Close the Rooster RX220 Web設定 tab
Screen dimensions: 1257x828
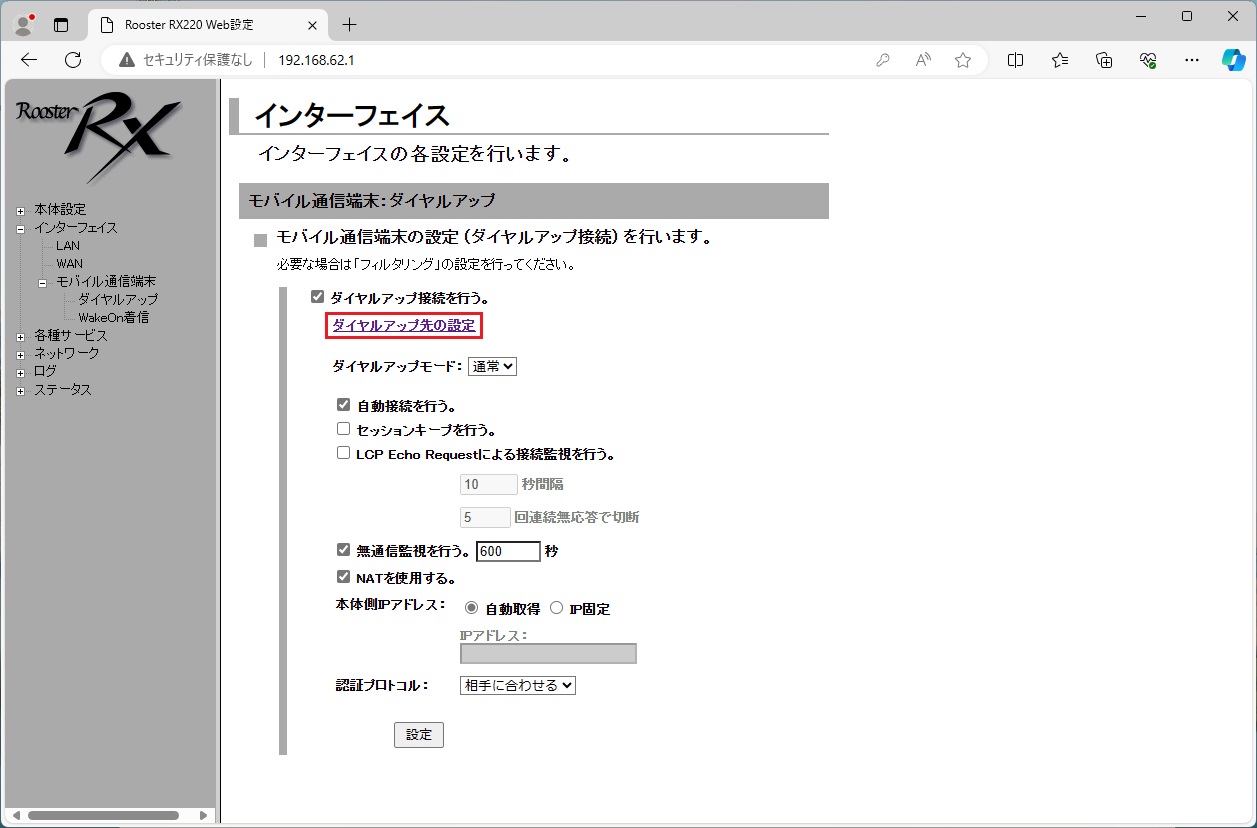tap(313, 25)
